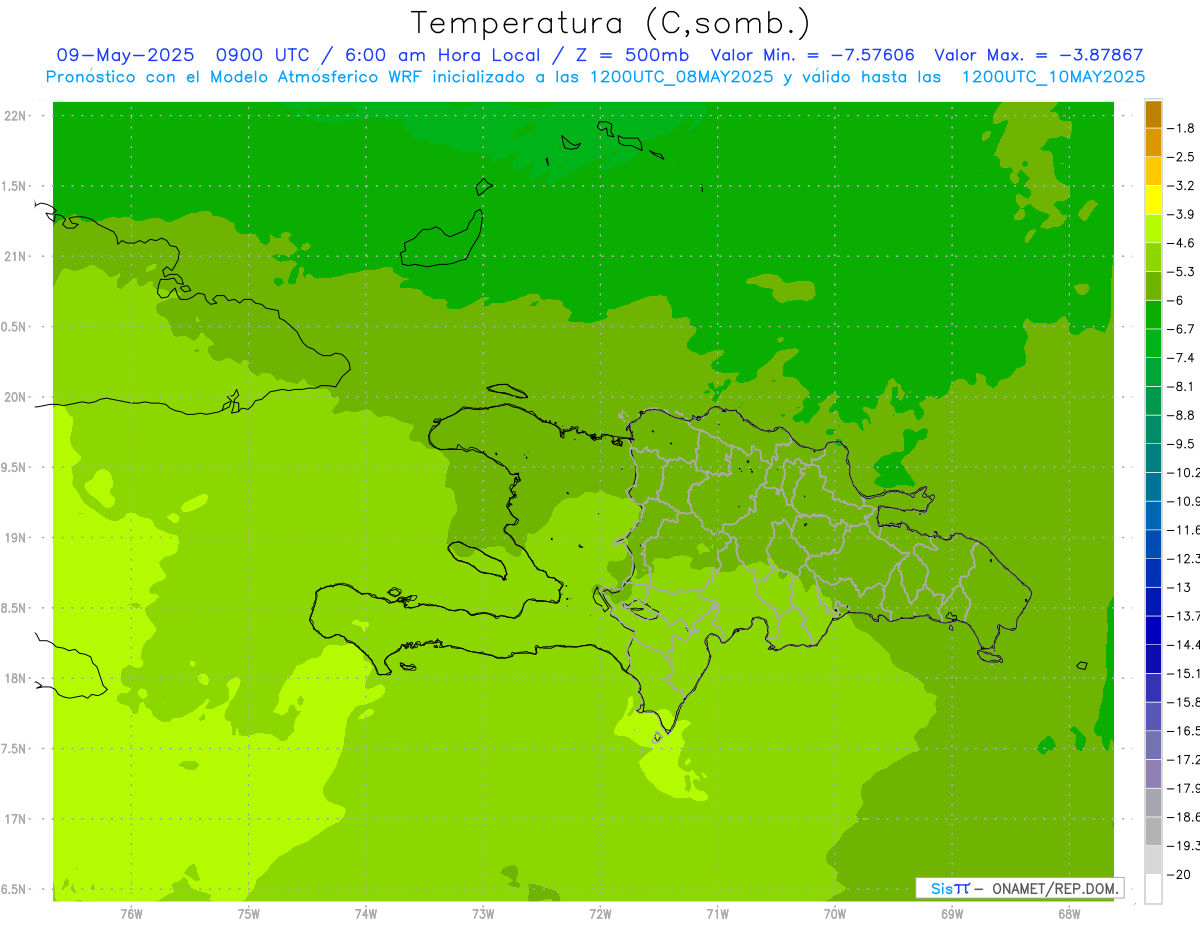Click the '-8.8' colorbar value
1200x927 pixels.
tap(1182, 415)
